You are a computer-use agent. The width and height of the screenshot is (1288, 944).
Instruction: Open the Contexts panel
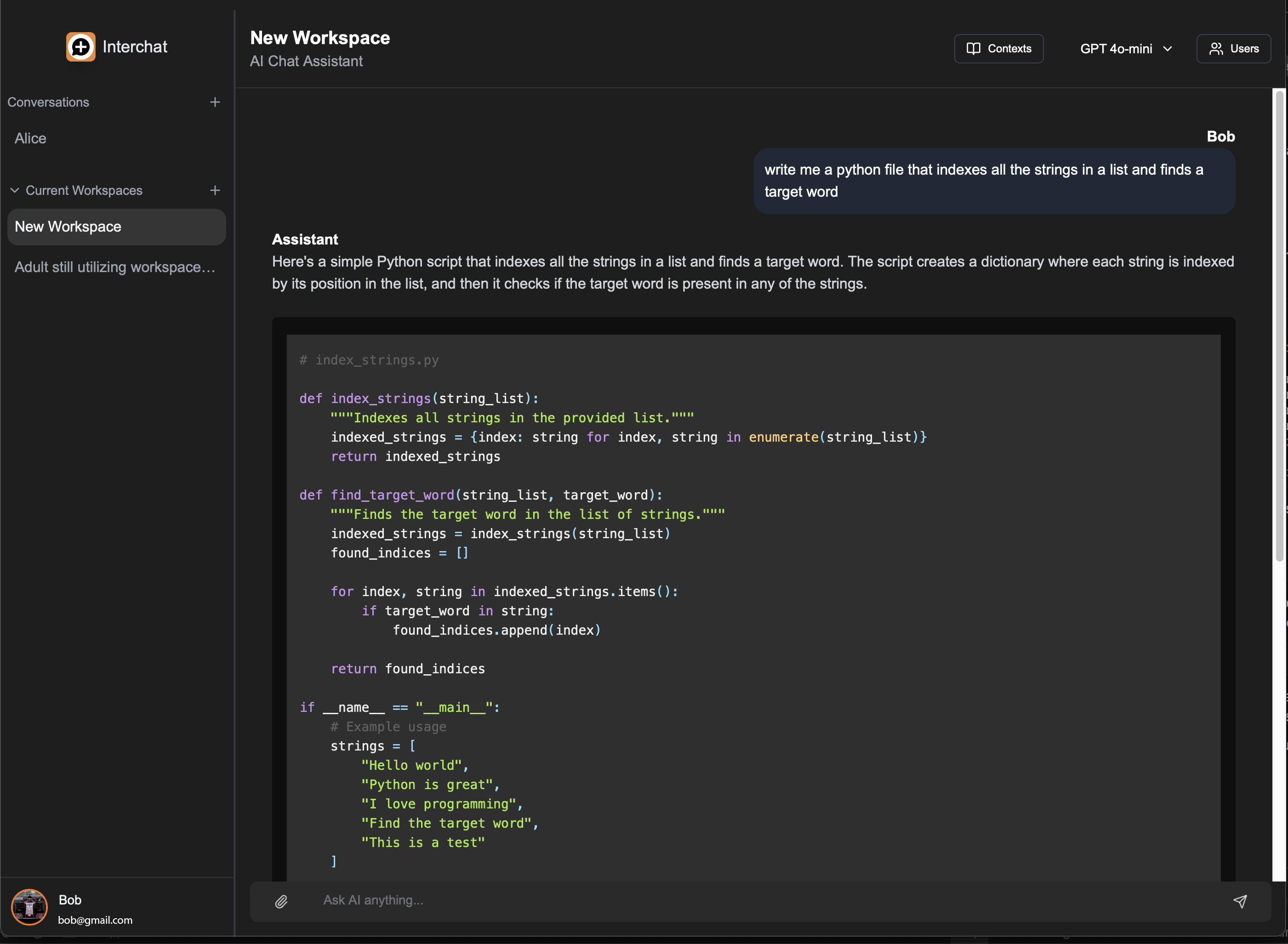(999, 49)
